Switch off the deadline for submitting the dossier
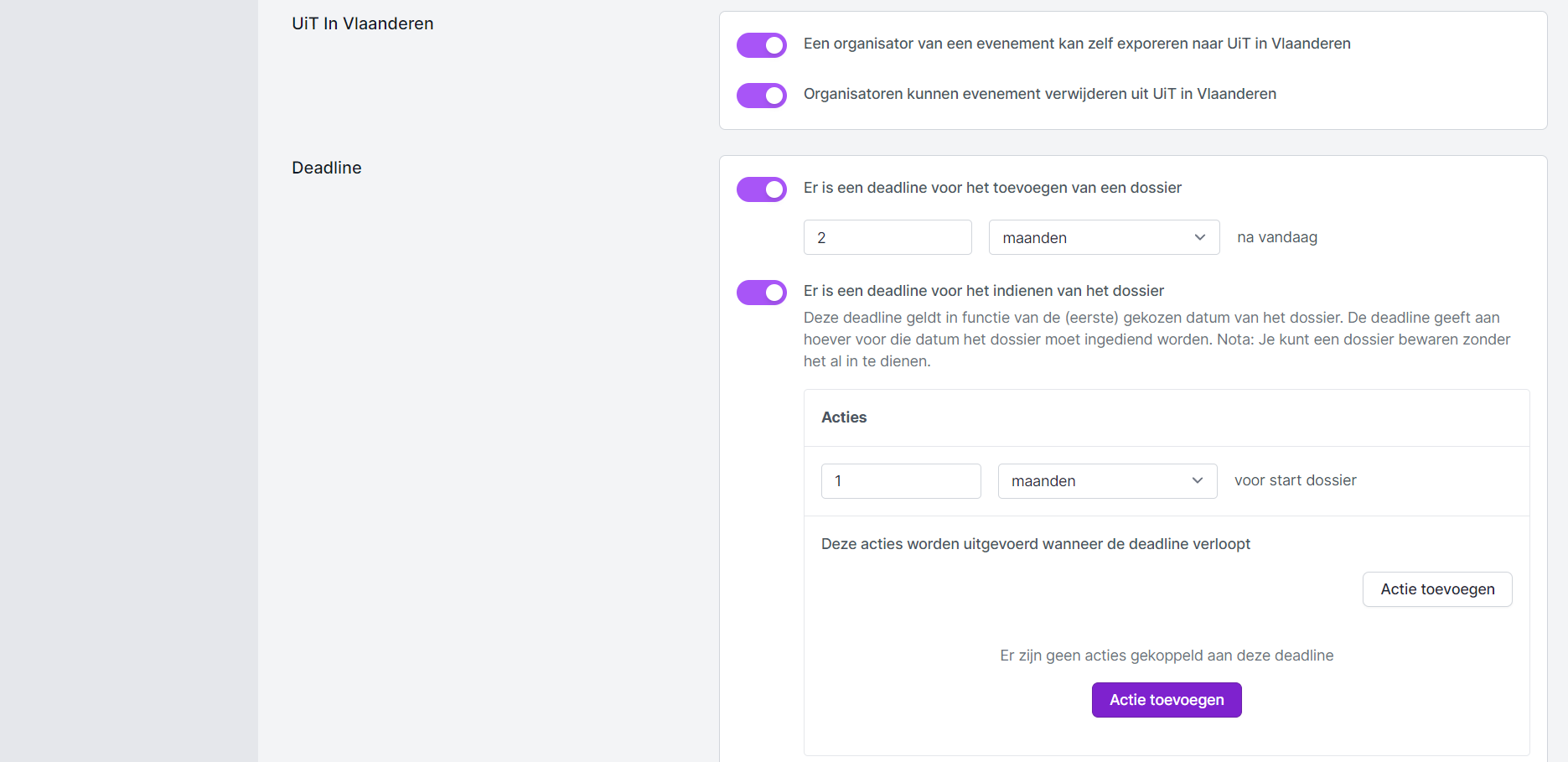This screenshot has height=762, width=1568. (761, 293)
